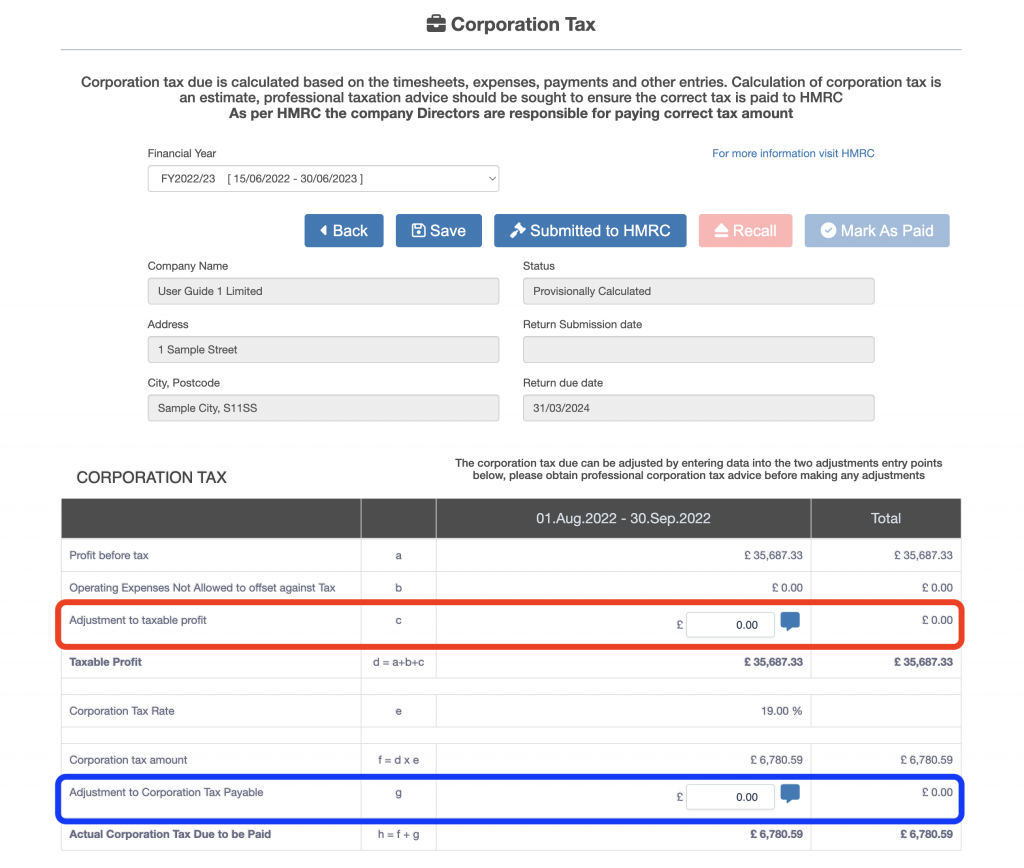
Task: Click the 01.Aug.2022 - 30.Sep.2022 column header
Action: pyautogui.click(x=623, y=518)
